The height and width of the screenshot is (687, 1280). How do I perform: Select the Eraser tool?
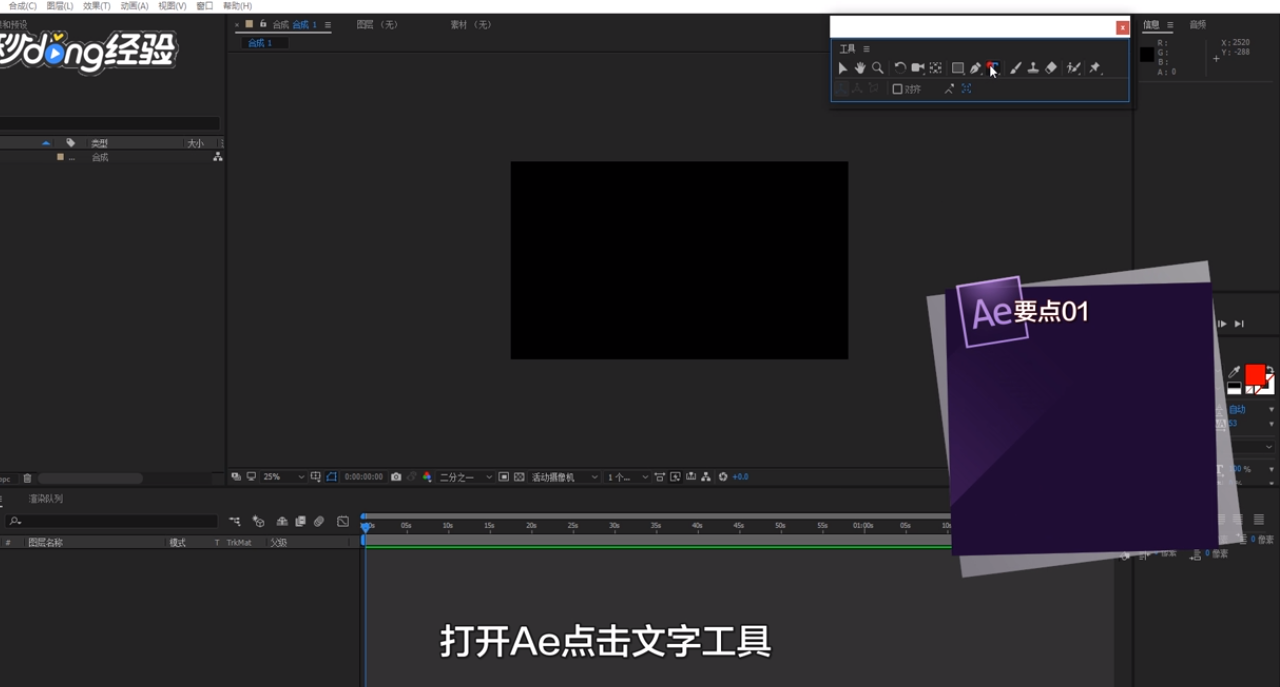click(x=1051, y=68)
